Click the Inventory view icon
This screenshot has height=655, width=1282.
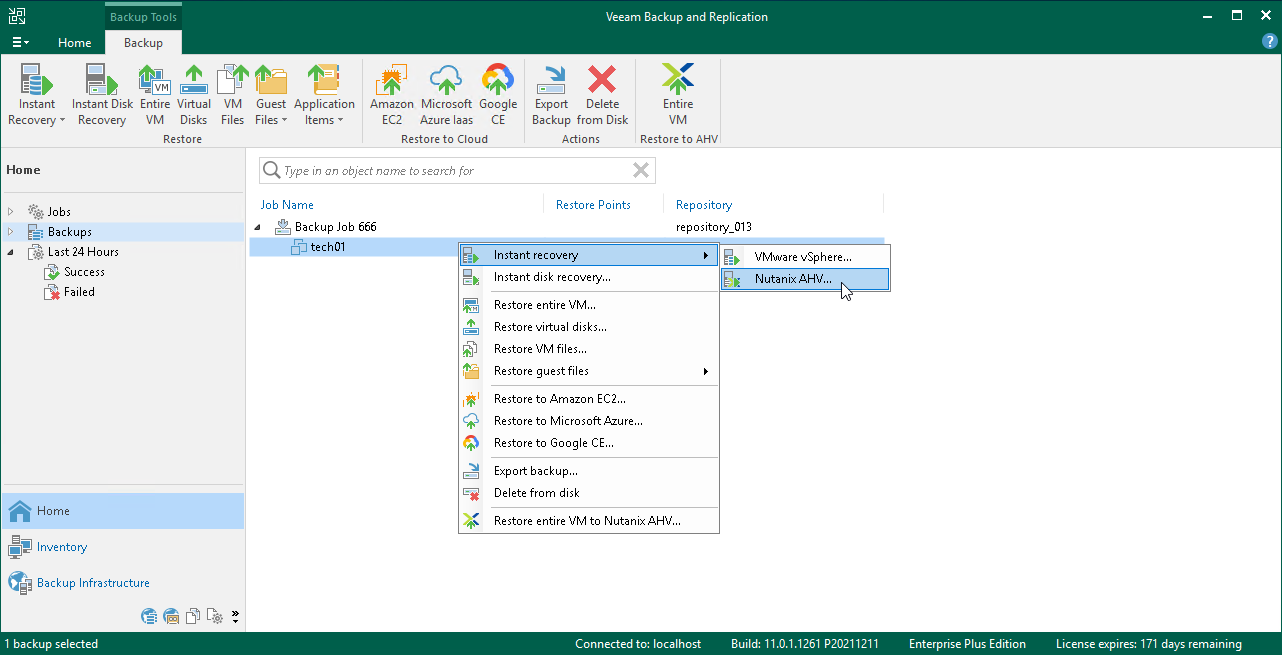[20, 547]
